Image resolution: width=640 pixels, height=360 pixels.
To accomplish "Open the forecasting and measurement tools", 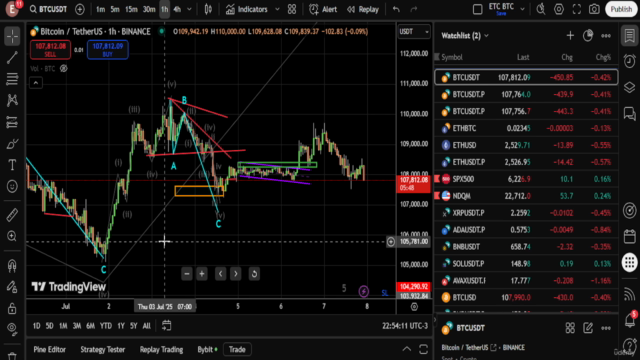I will (12, 122).
